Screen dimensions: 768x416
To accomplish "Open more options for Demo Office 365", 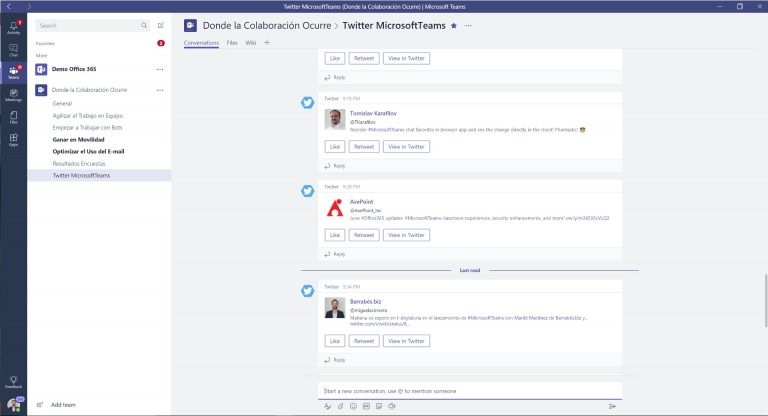I will pos(160,69).
